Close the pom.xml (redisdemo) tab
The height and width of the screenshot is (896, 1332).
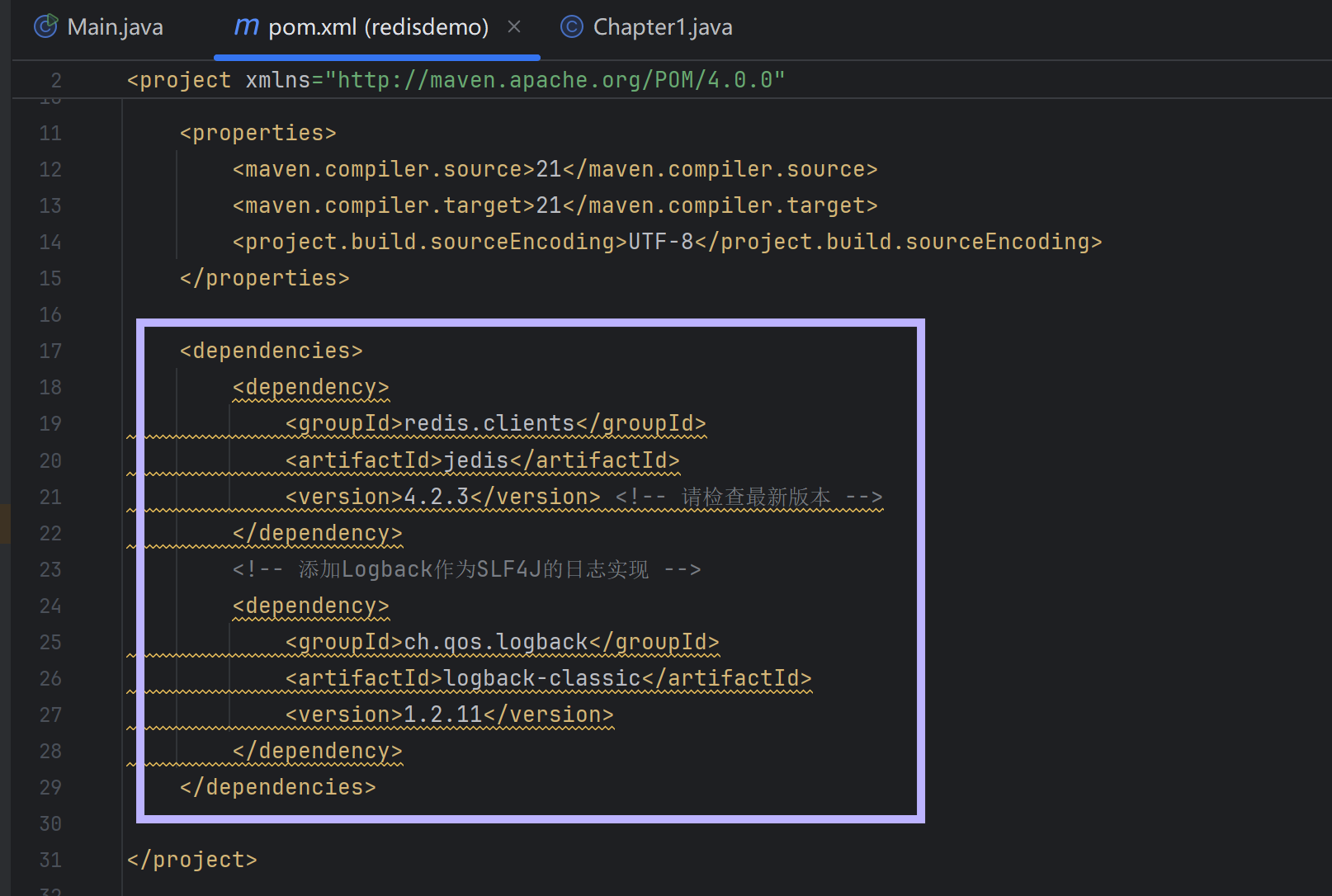click(x=514, y=27)
